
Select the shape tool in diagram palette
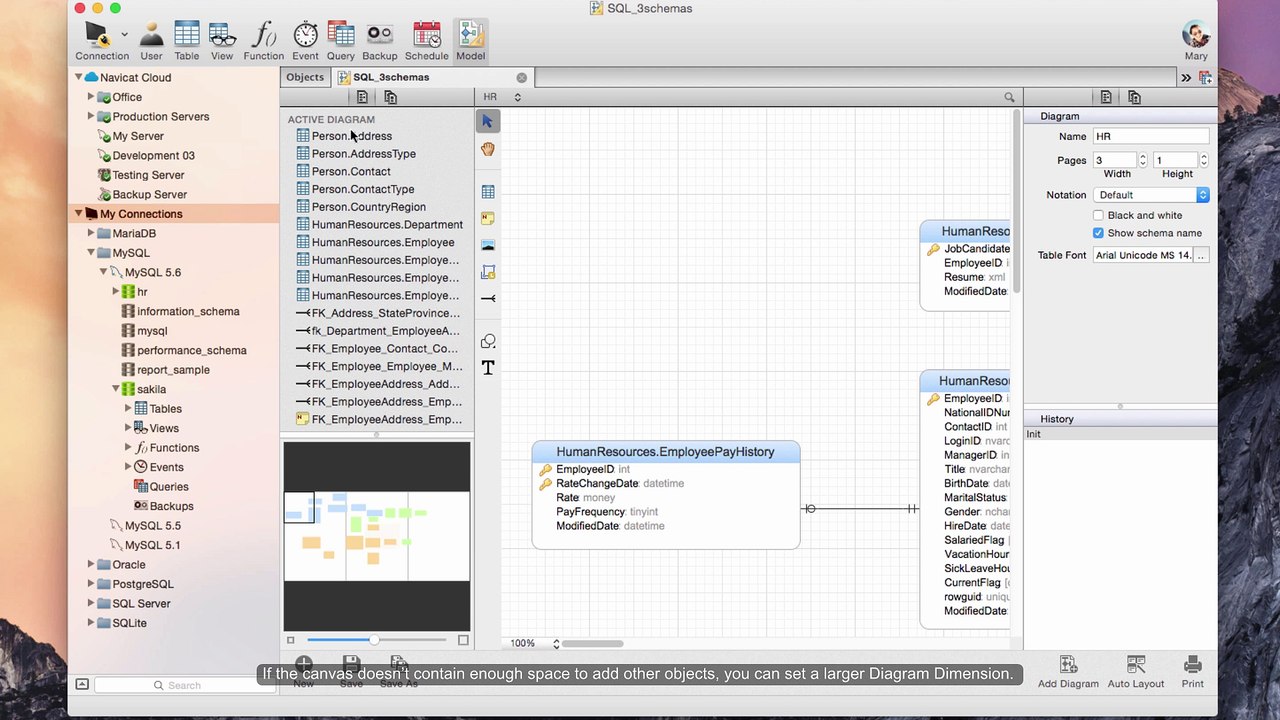(488, 341)
